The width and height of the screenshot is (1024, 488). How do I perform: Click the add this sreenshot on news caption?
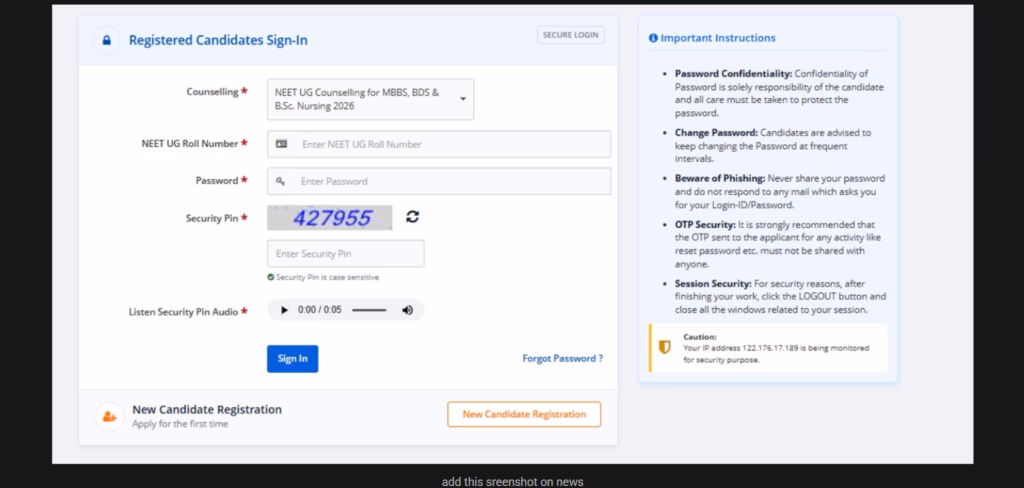513,482
